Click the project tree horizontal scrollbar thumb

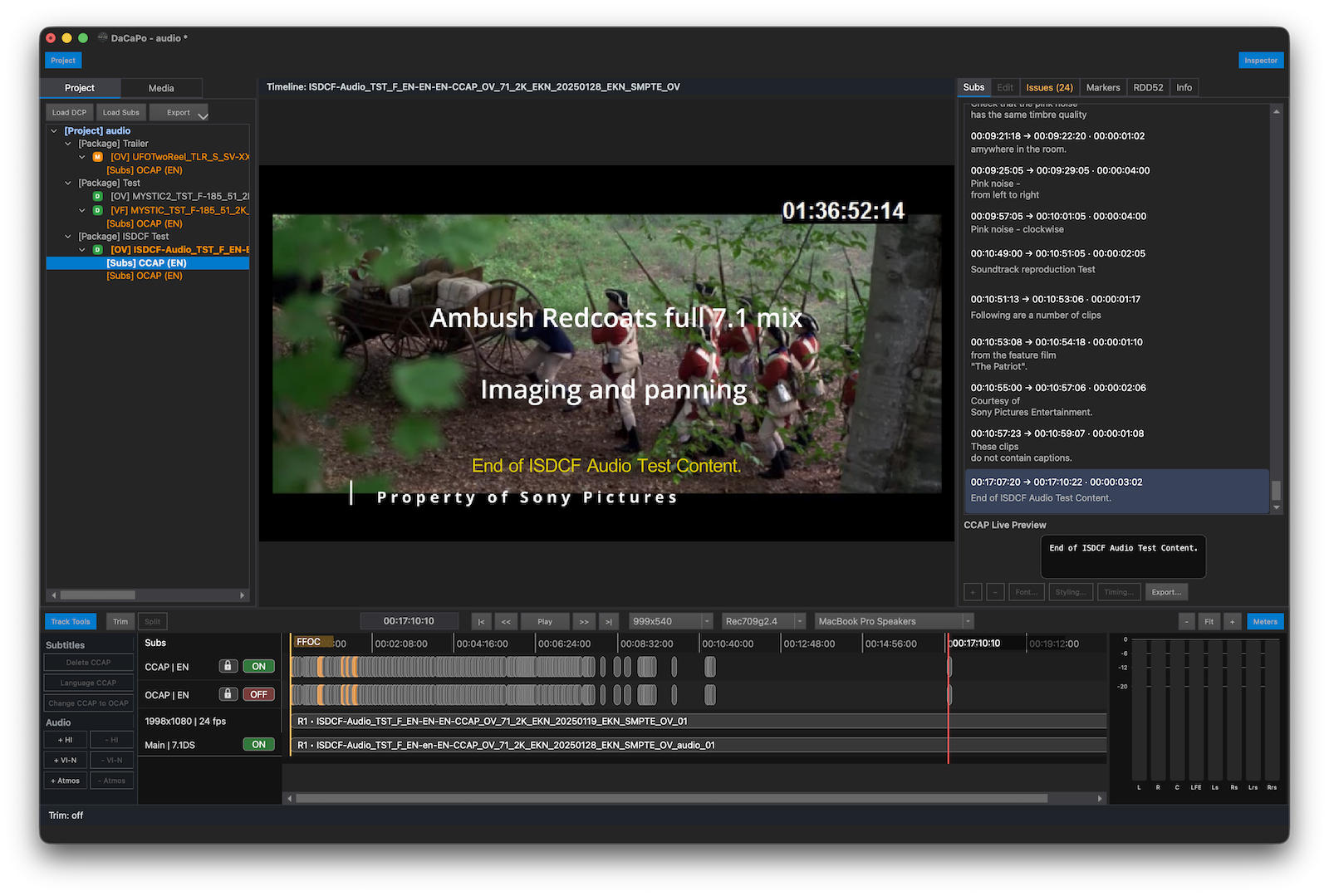[98, 595]
